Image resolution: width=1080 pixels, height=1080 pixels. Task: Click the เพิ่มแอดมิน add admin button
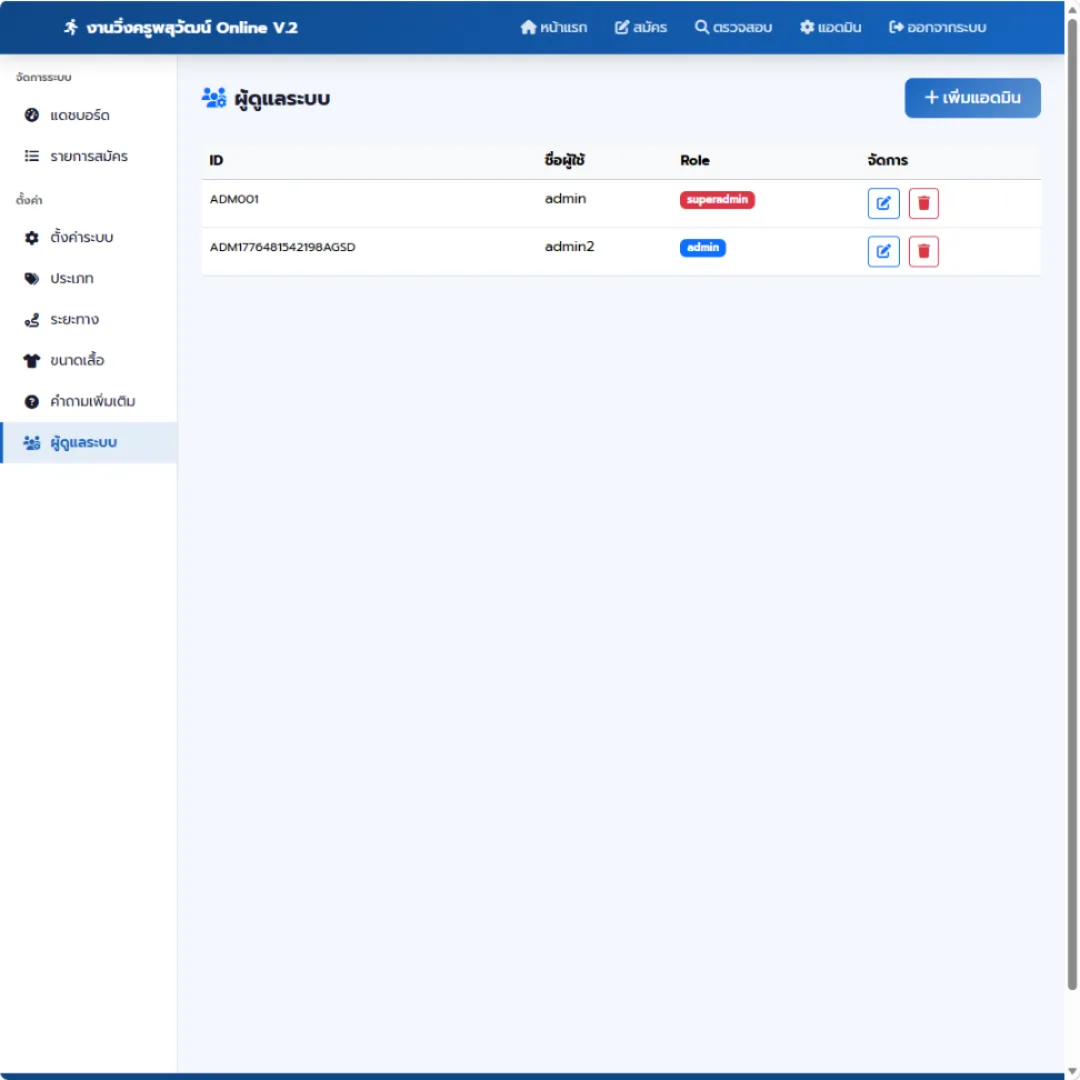pos(972,98)
